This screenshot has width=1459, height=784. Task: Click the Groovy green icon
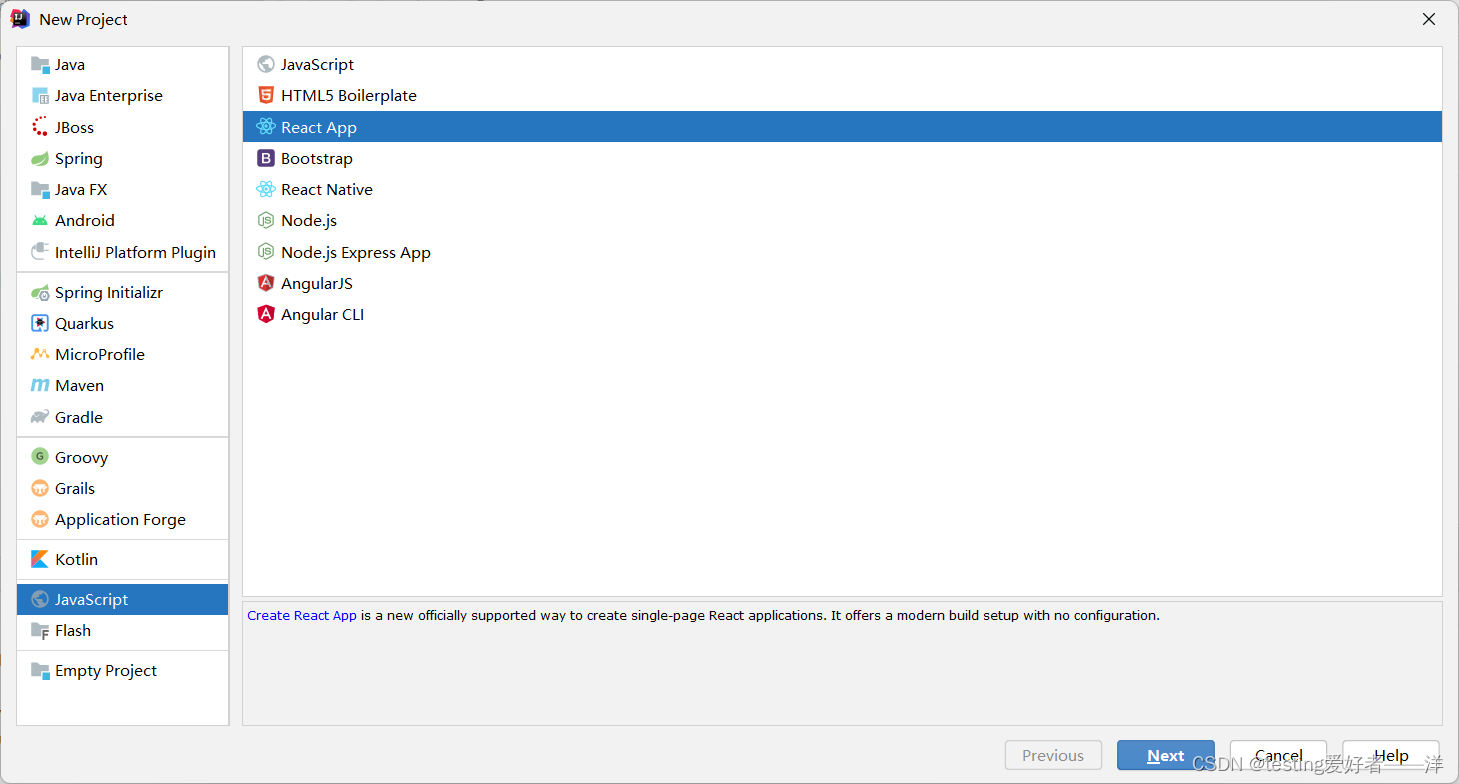[40, 457]
